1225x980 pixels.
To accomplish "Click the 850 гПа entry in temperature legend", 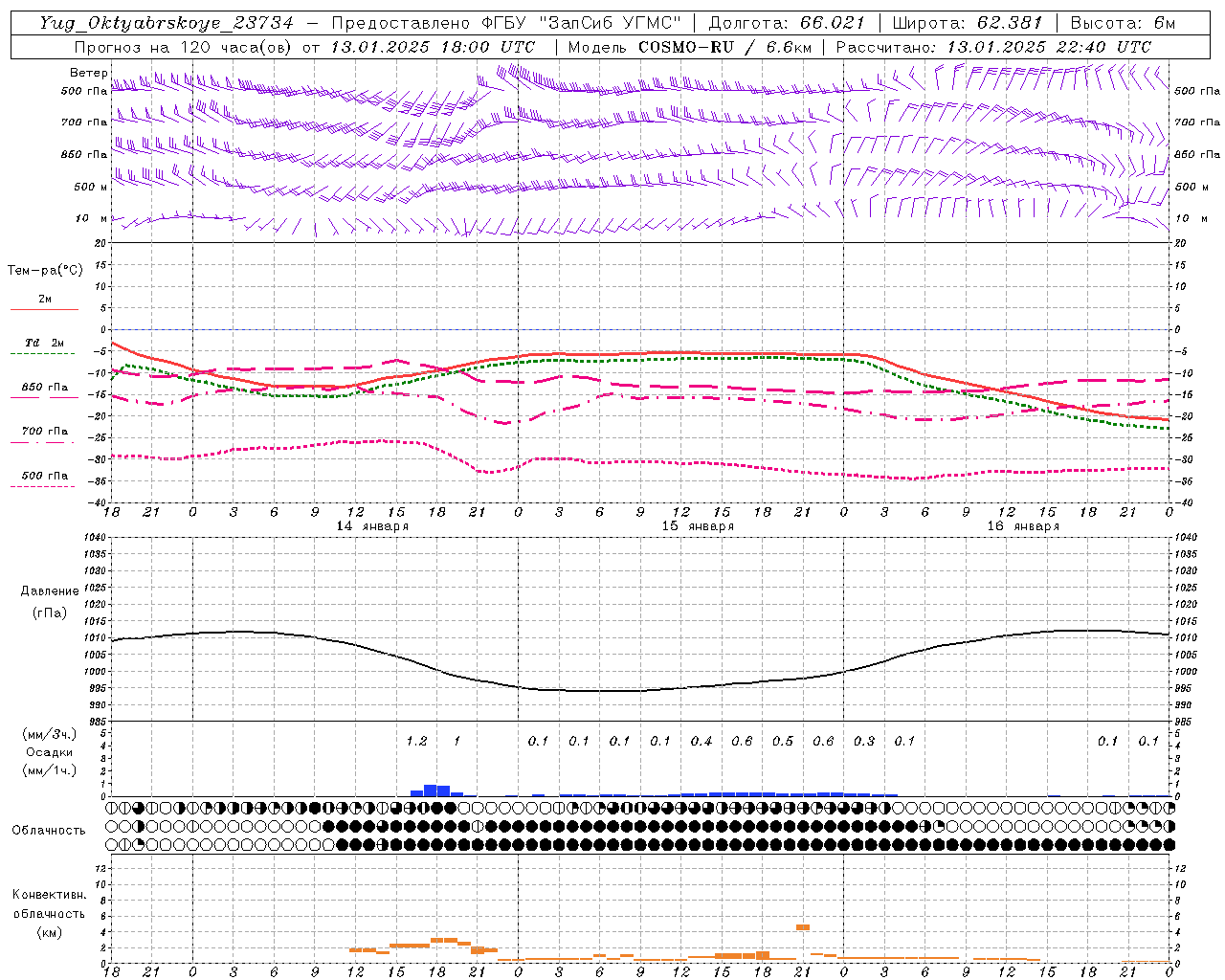I will pyautogui.click(x=45, y=388).
